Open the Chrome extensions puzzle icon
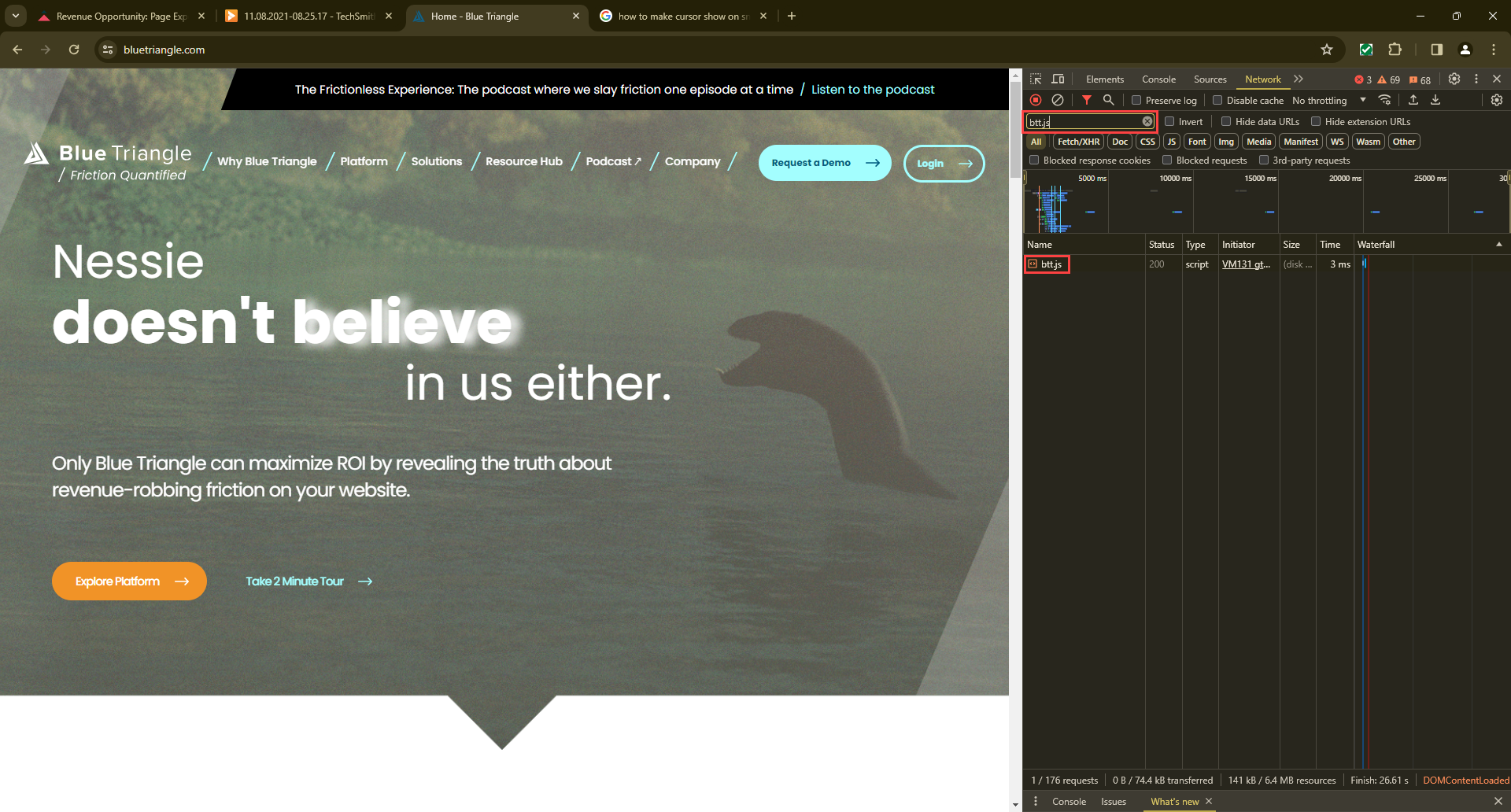This screenshot has height=812, width=1511. click(1395, 50)
